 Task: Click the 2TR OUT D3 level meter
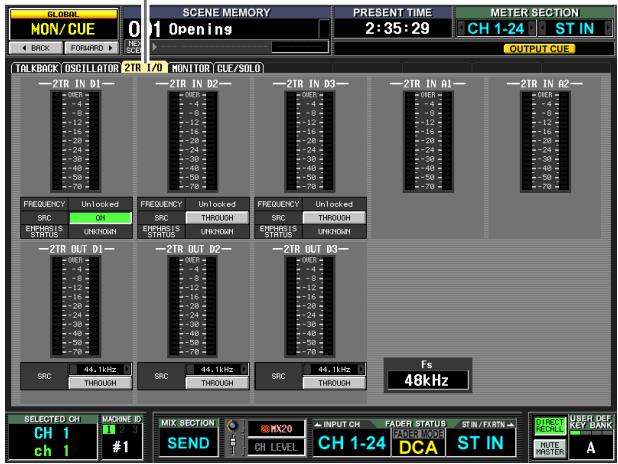point(309,306)
